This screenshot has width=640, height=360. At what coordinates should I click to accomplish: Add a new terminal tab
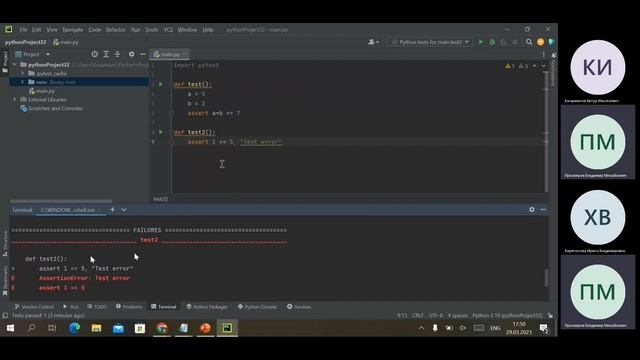pyautogui.click(x=112, y=210)
